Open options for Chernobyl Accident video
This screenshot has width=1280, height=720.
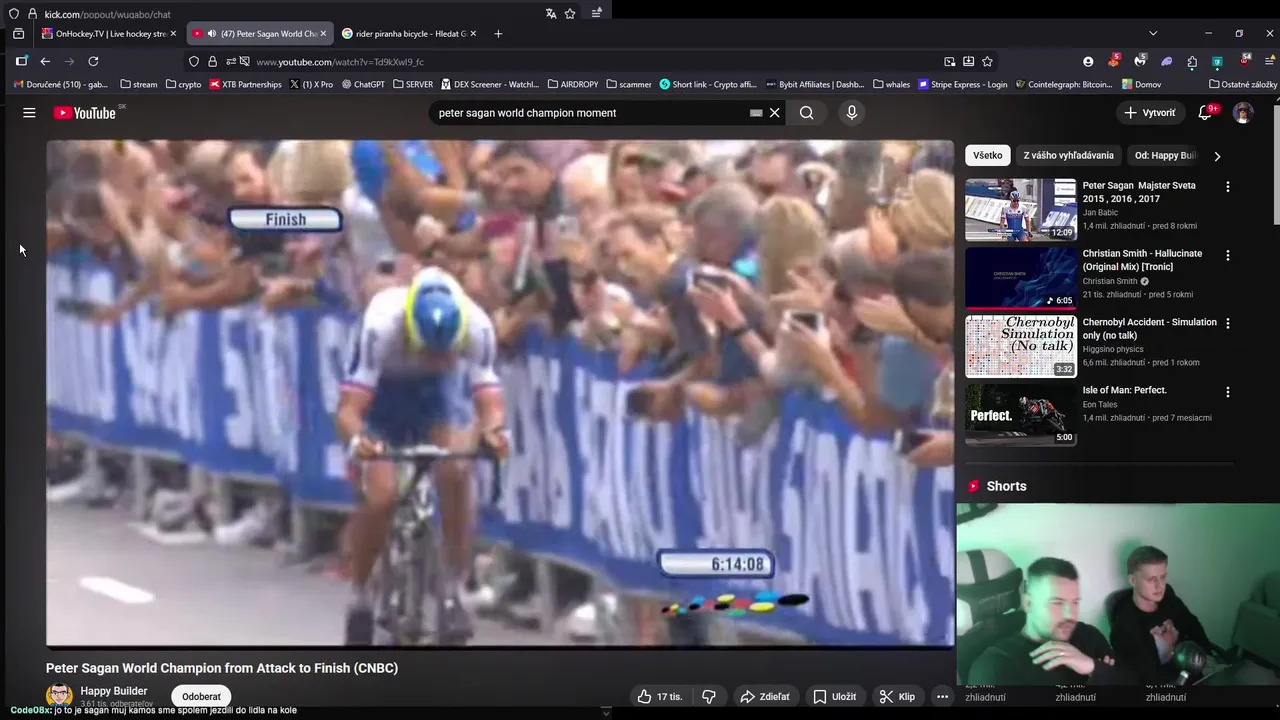point(1228,324)
